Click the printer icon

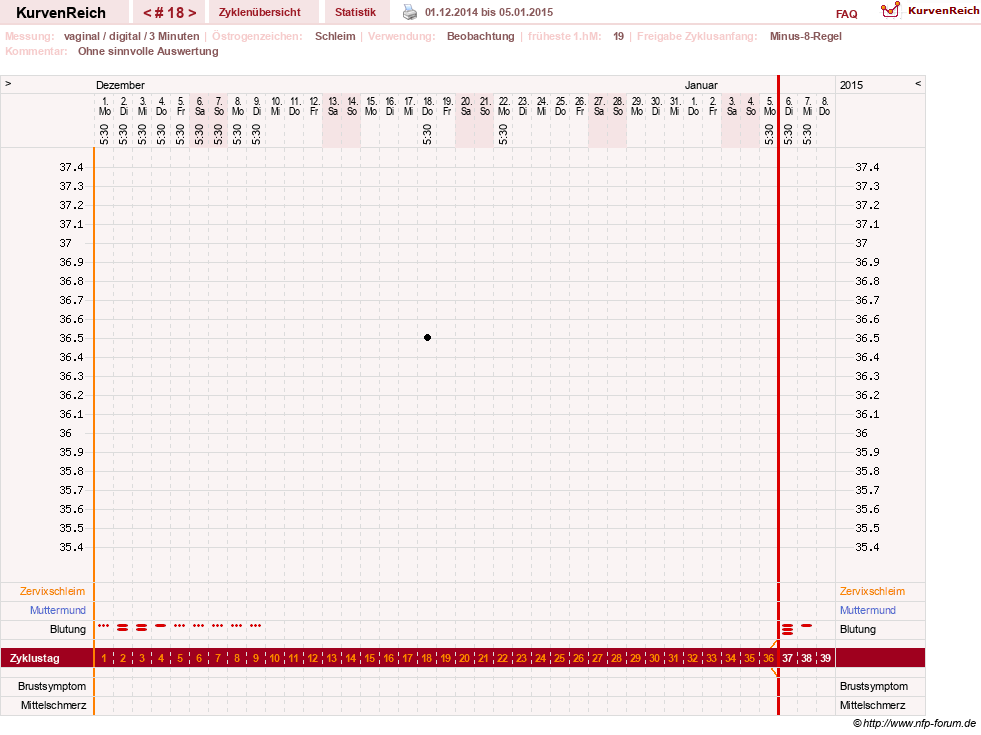(409, 12)
